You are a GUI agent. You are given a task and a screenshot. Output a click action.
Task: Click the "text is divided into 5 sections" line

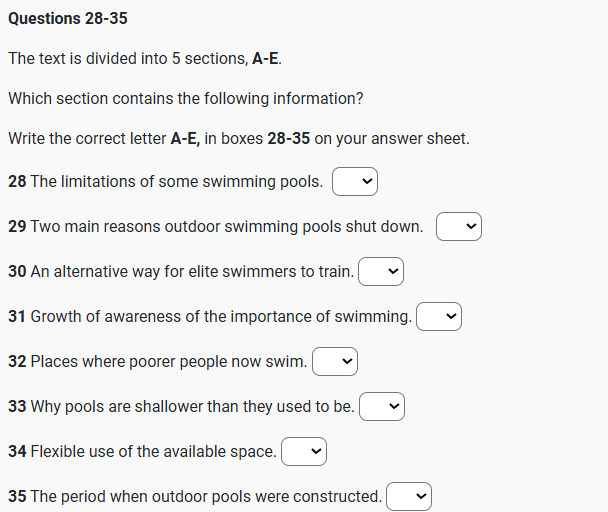tap(145, 59)
